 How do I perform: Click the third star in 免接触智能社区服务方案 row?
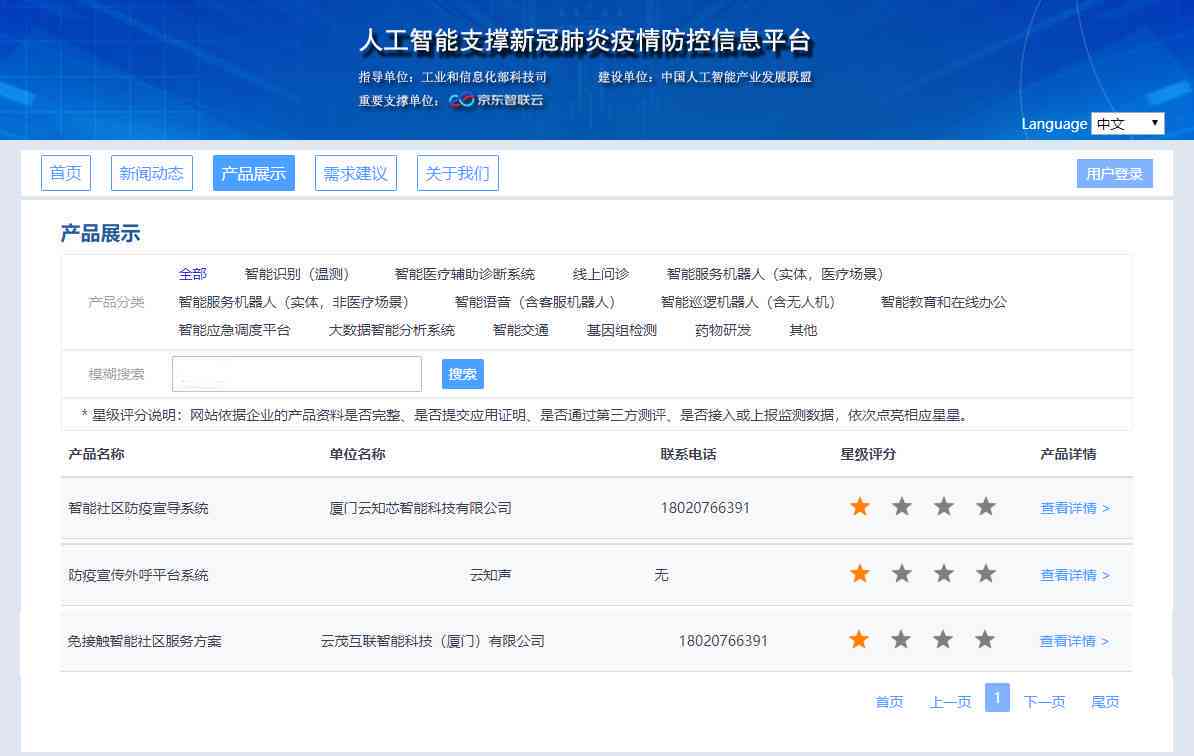coord(943,640)
